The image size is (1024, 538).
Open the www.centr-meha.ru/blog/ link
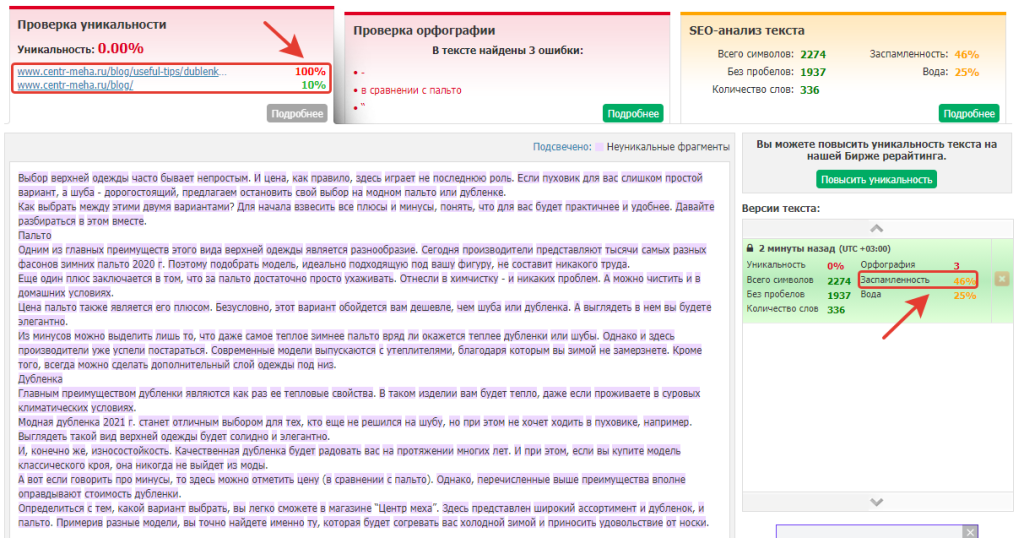pyautogui.click(x=75, y=85)
